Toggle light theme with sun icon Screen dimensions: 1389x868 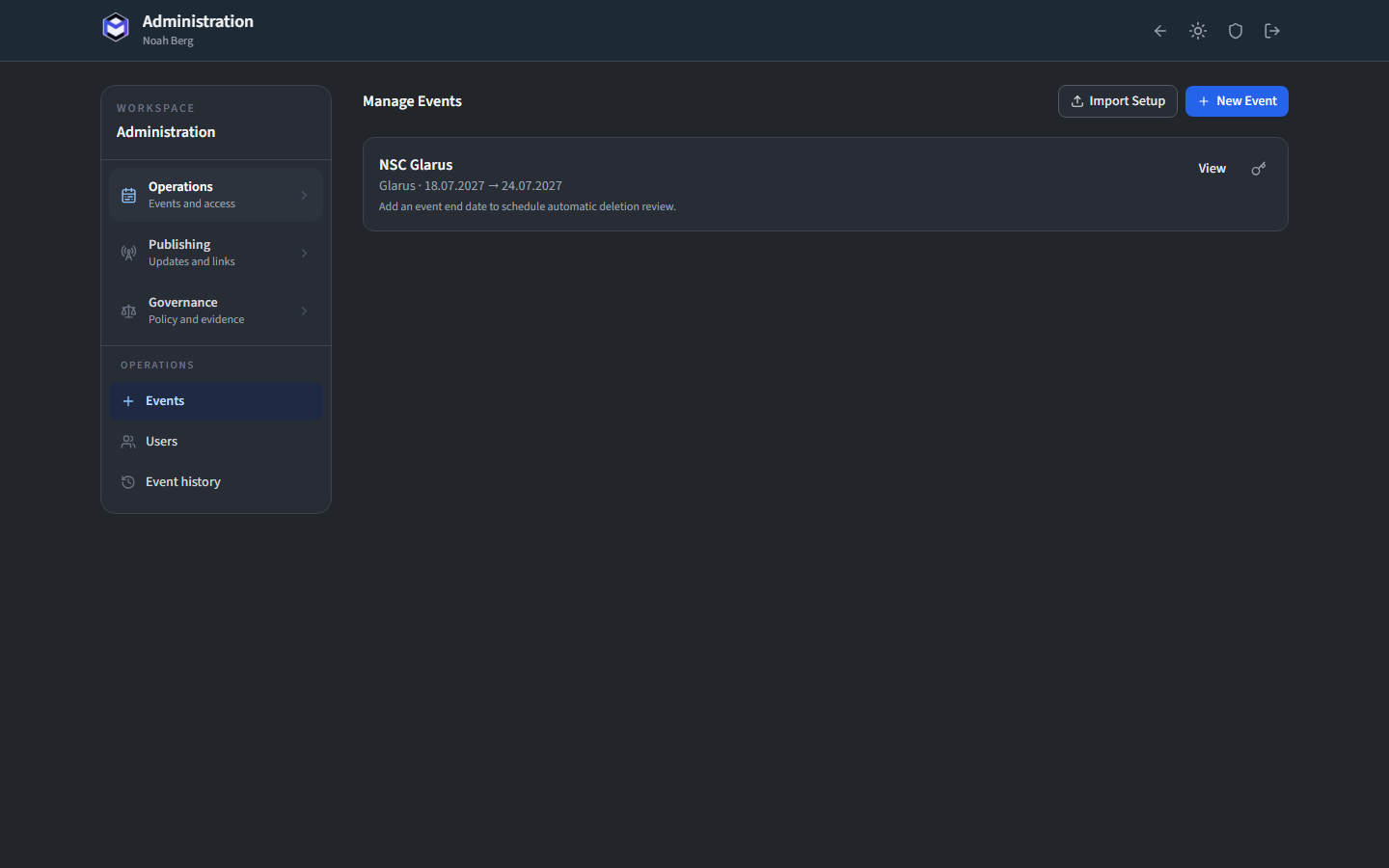(x=1198, y=31)
